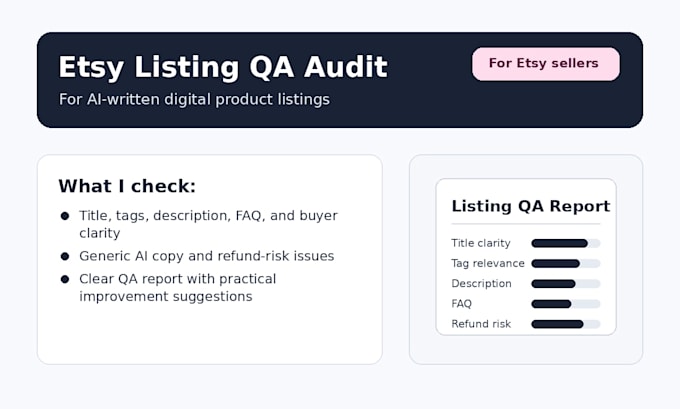Image resolution: width=680 pixels, height=409 pixels.
Task: Click the 'Title clarity' label
Action: tap(481, 243)
